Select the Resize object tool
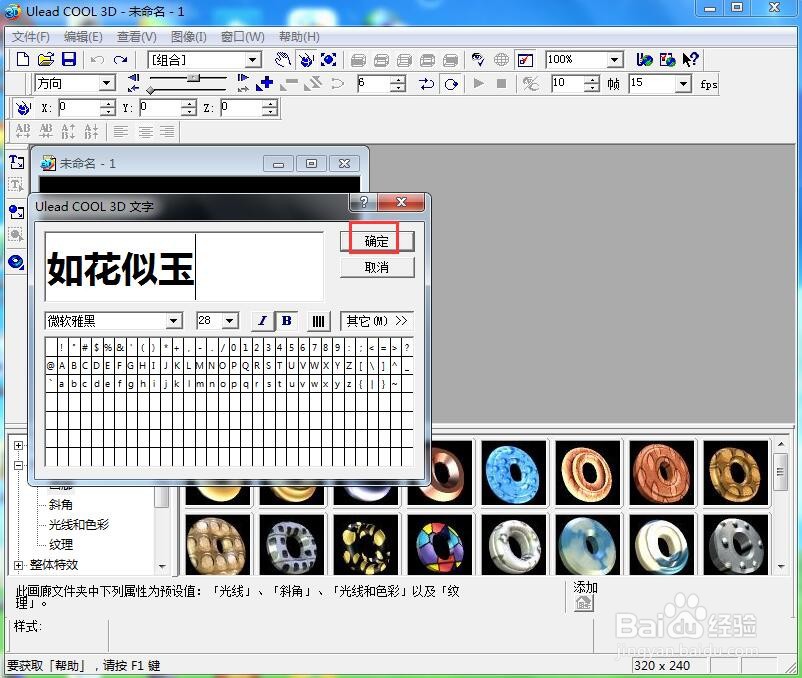This screenshot has width=802, height=678. pyautogui.click(x=329, y=60)
